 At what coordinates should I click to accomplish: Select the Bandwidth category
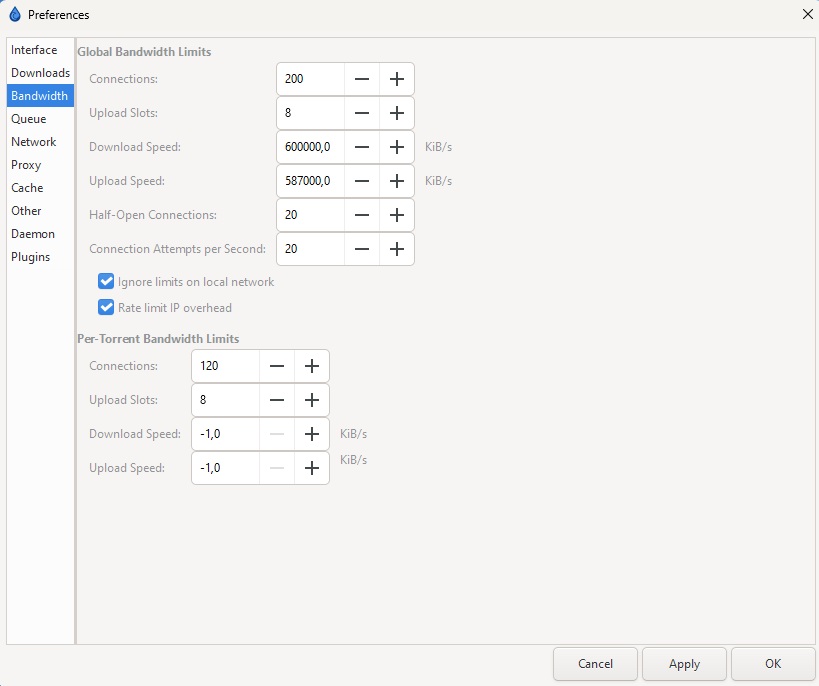(x=40, y=96)
